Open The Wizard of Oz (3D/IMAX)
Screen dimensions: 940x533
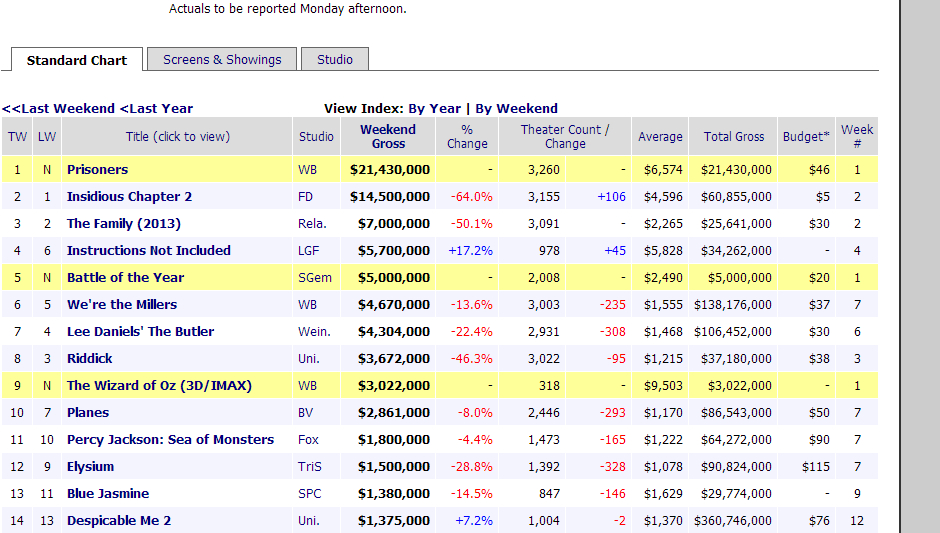(x=159, y=386)
